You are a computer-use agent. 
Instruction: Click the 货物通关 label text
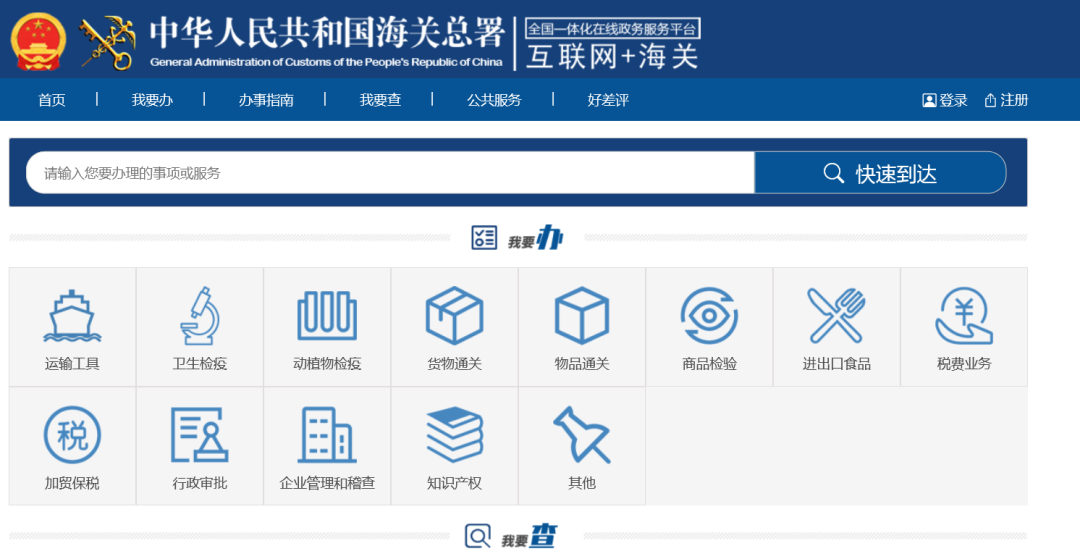tap(455, 364)
